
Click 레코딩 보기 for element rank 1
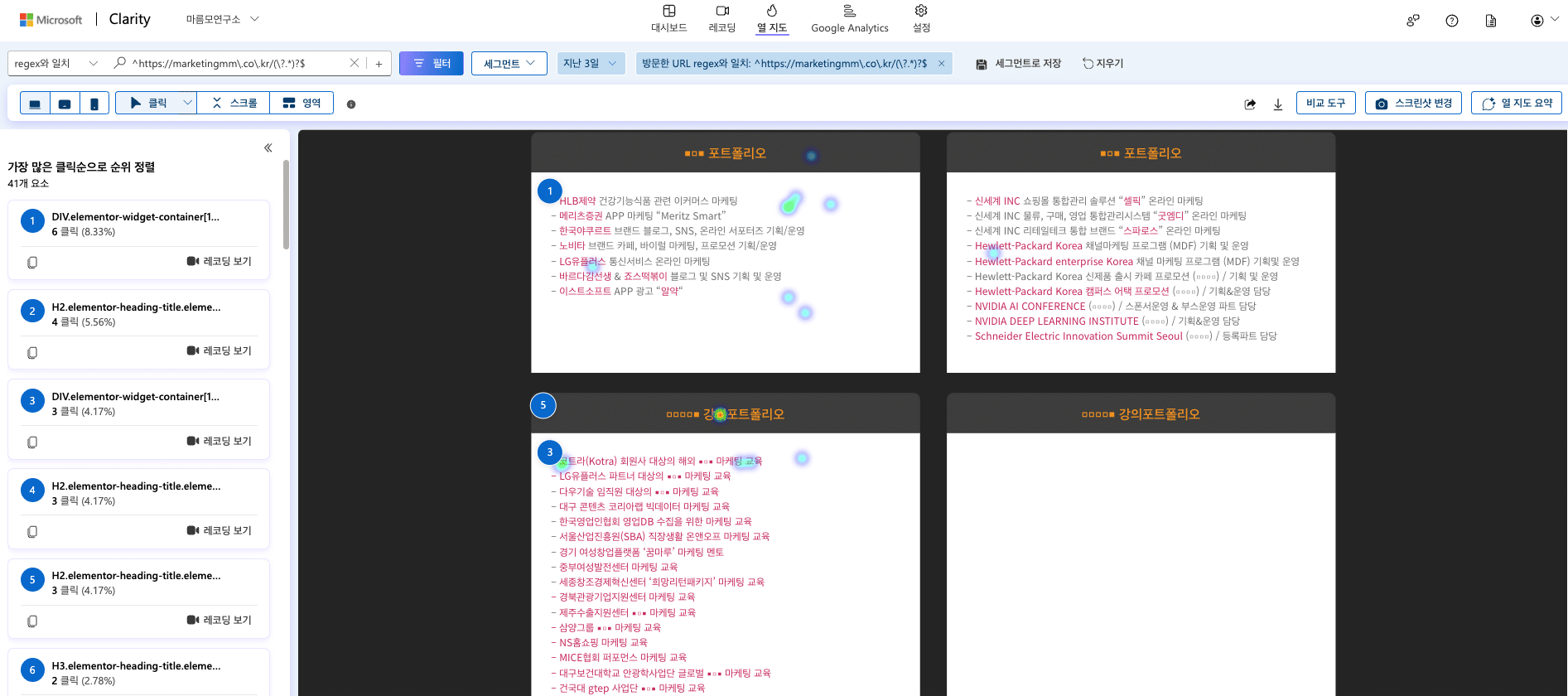pyautogui.click(x=220, y=261)
